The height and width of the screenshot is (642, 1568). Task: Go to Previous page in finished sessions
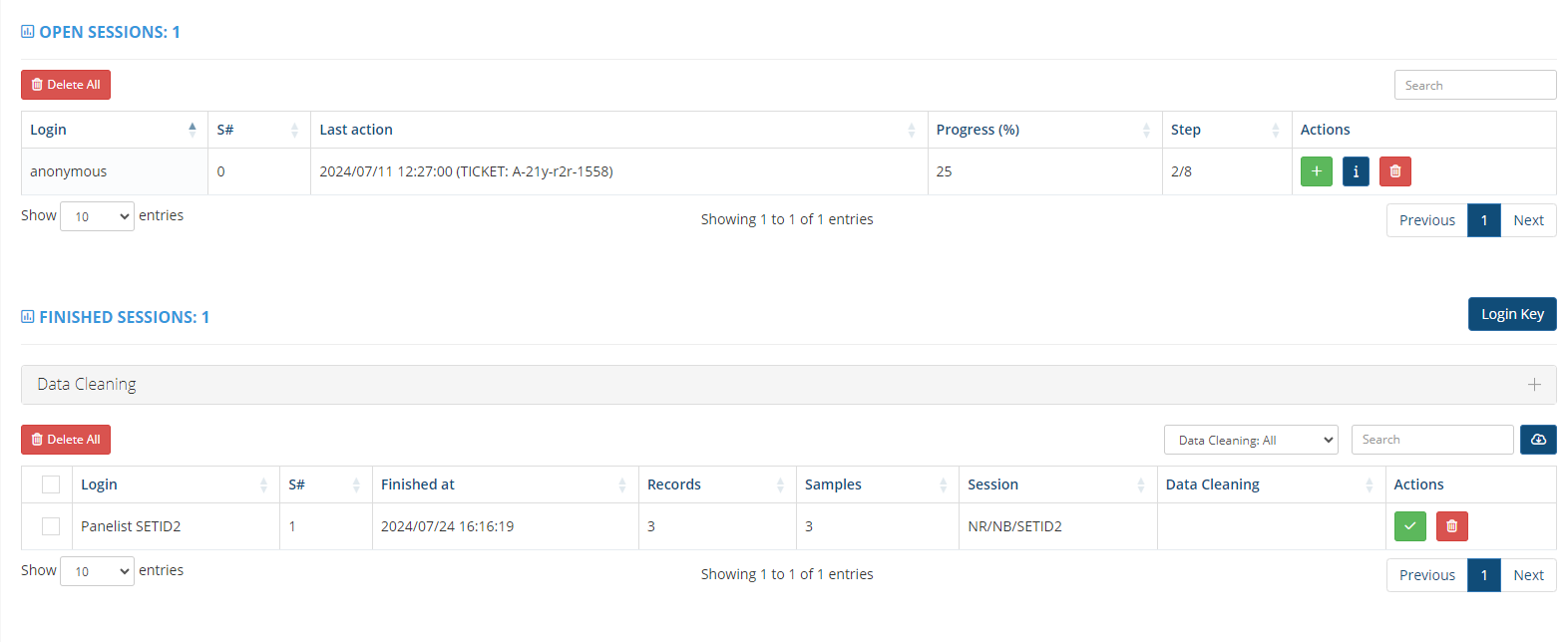(x=1426, y=575)
